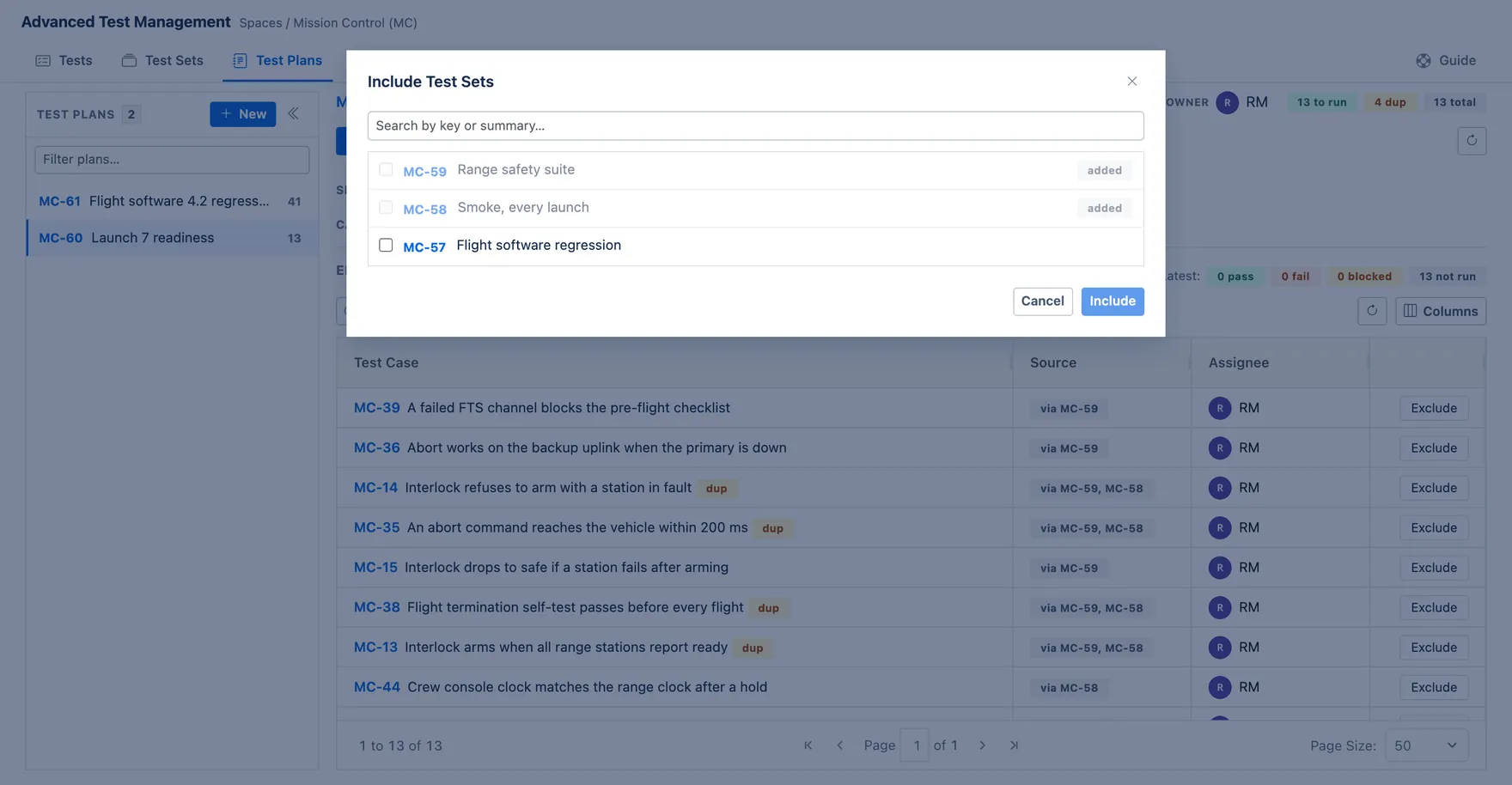The width and height of the screenshot is (1512, 785).
Task: Exclude test case MC-36
Action: point(1433,447)
